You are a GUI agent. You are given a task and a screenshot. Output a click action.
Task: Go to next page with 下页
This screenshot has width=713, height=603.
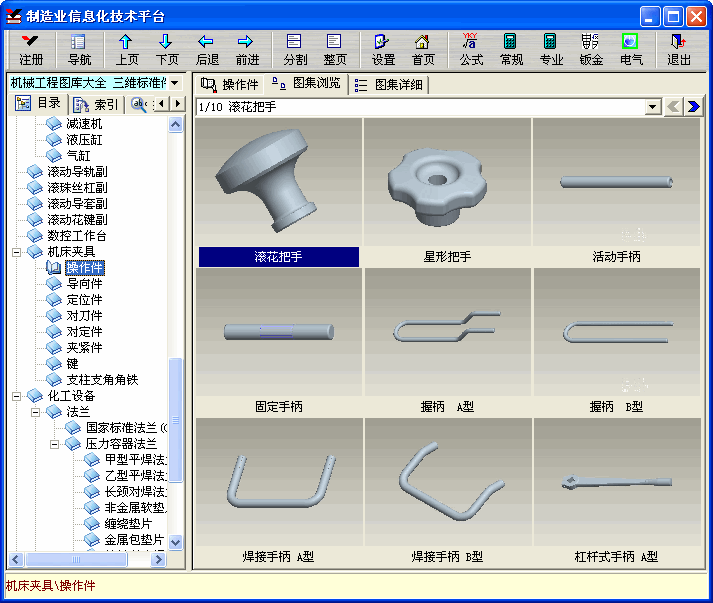(167, 49)
